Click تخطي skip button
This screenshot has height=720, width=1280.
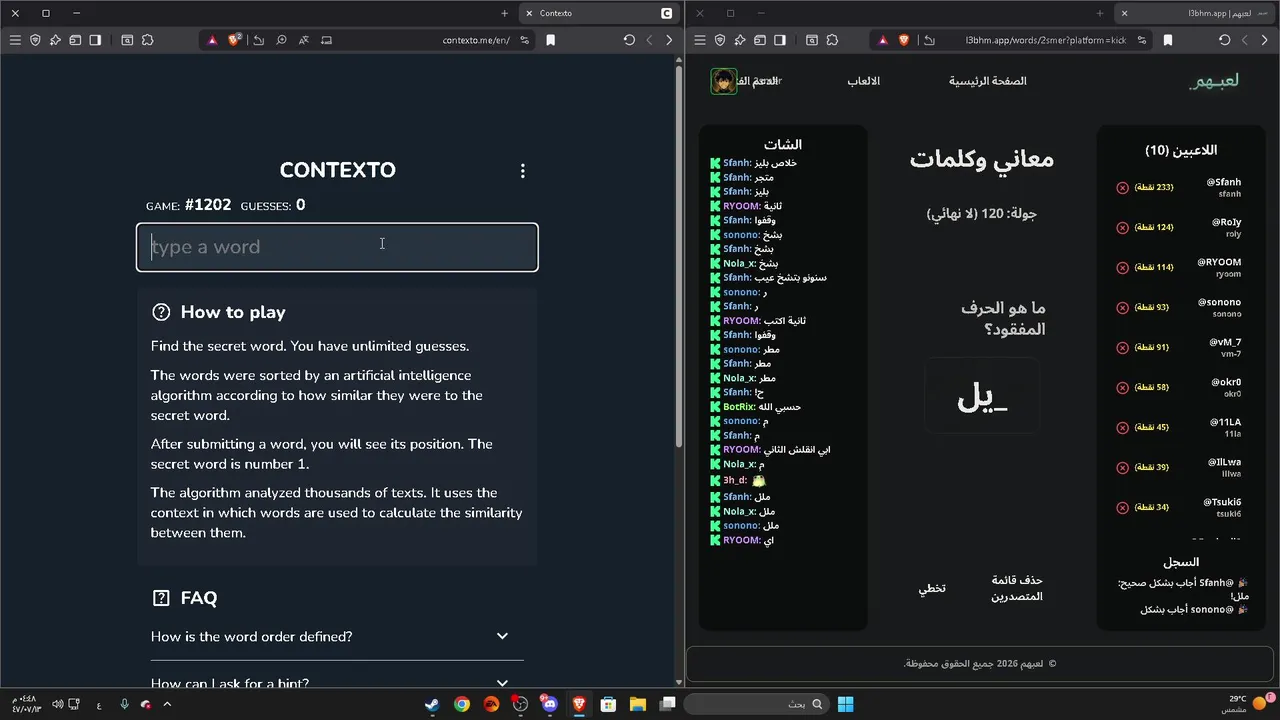pos(932,588)
